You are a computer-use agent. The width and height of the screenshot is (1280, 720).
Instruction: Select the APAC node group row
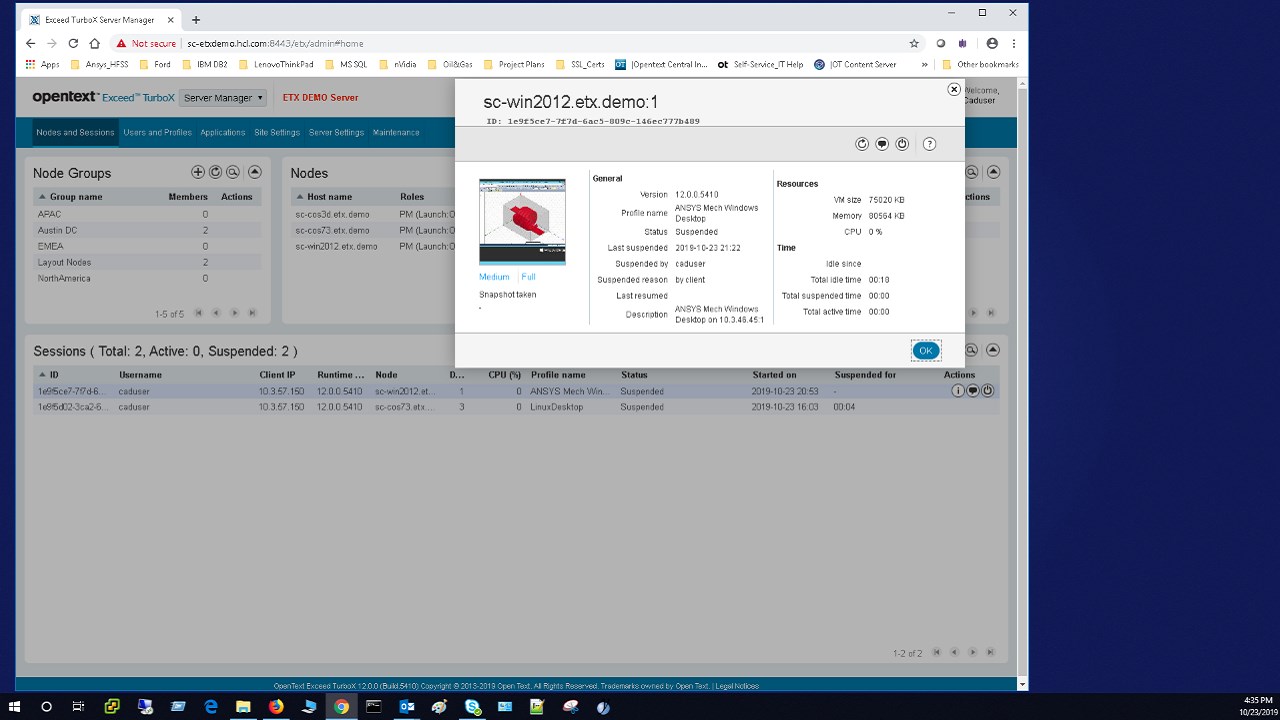pos(147,214)
